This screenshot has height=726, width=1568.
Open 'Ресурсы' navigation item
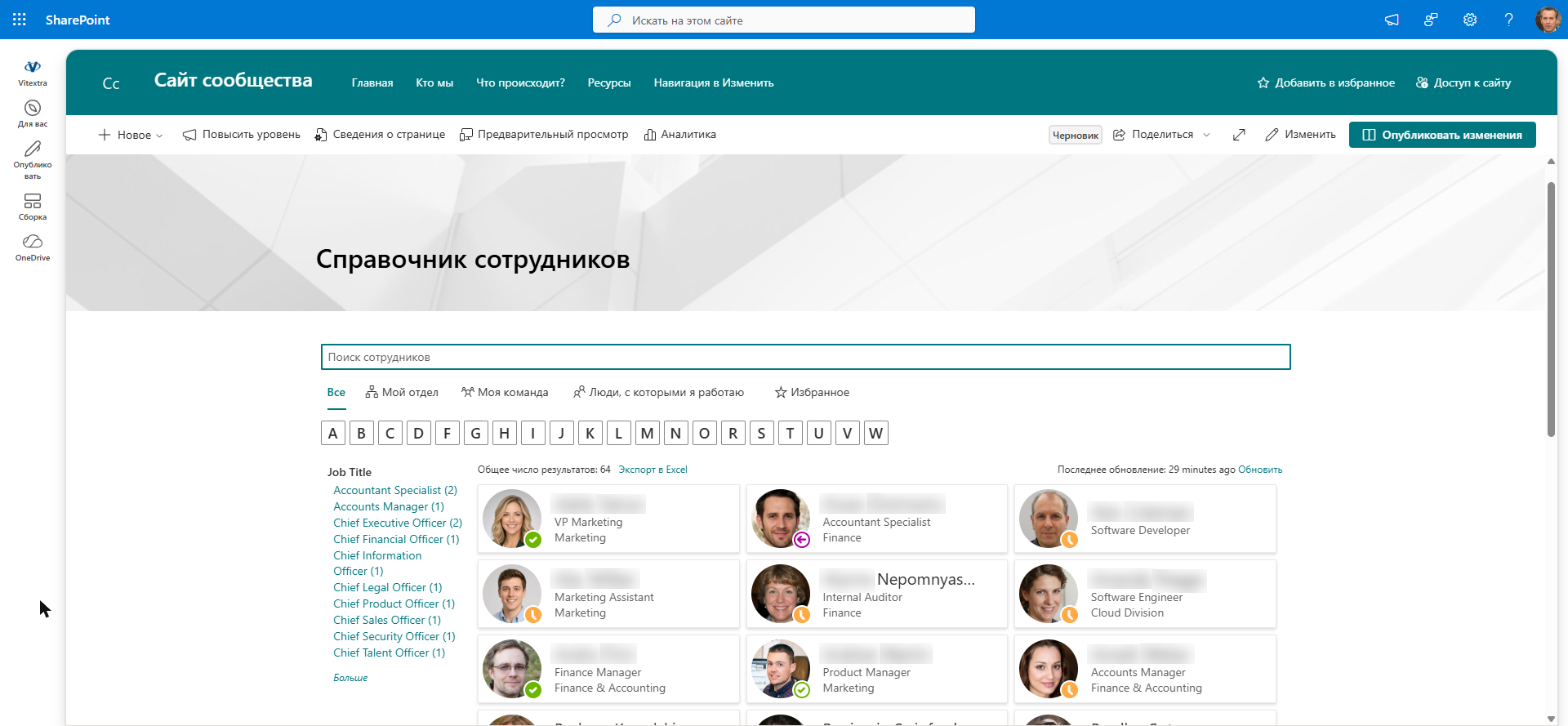tap(609, 83)
